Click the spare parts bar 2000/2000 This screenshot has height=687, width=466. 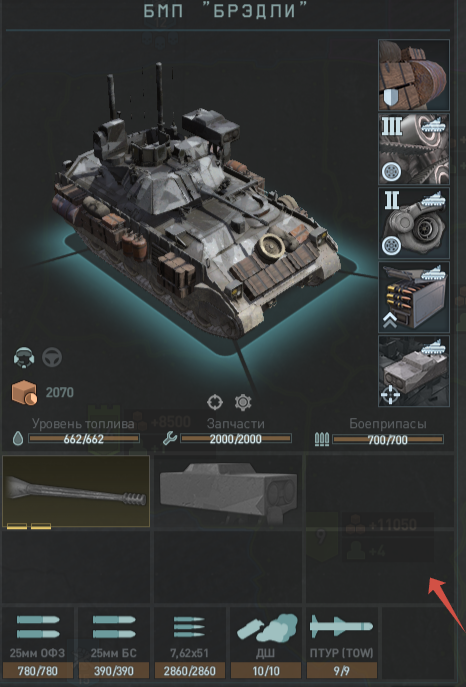[x=236, y=439]
